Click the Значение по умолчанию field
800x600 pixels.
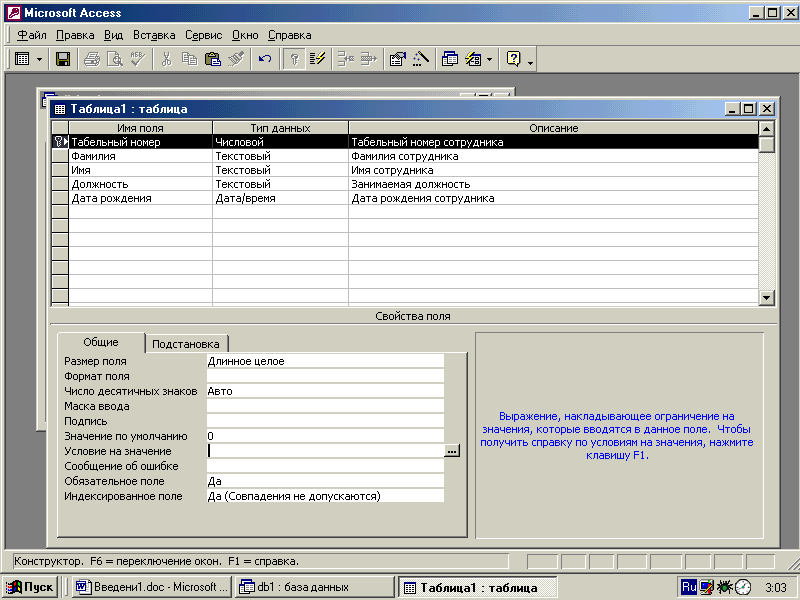pos(325,436)
